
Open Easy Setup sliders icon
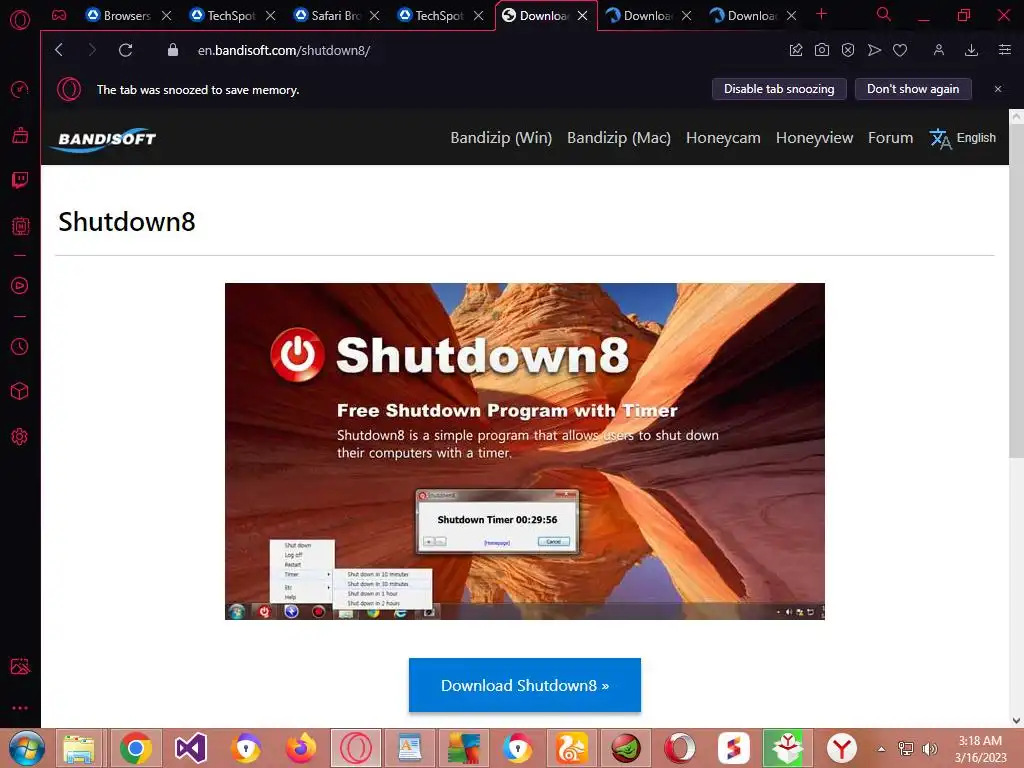[x=1005, y=50]
